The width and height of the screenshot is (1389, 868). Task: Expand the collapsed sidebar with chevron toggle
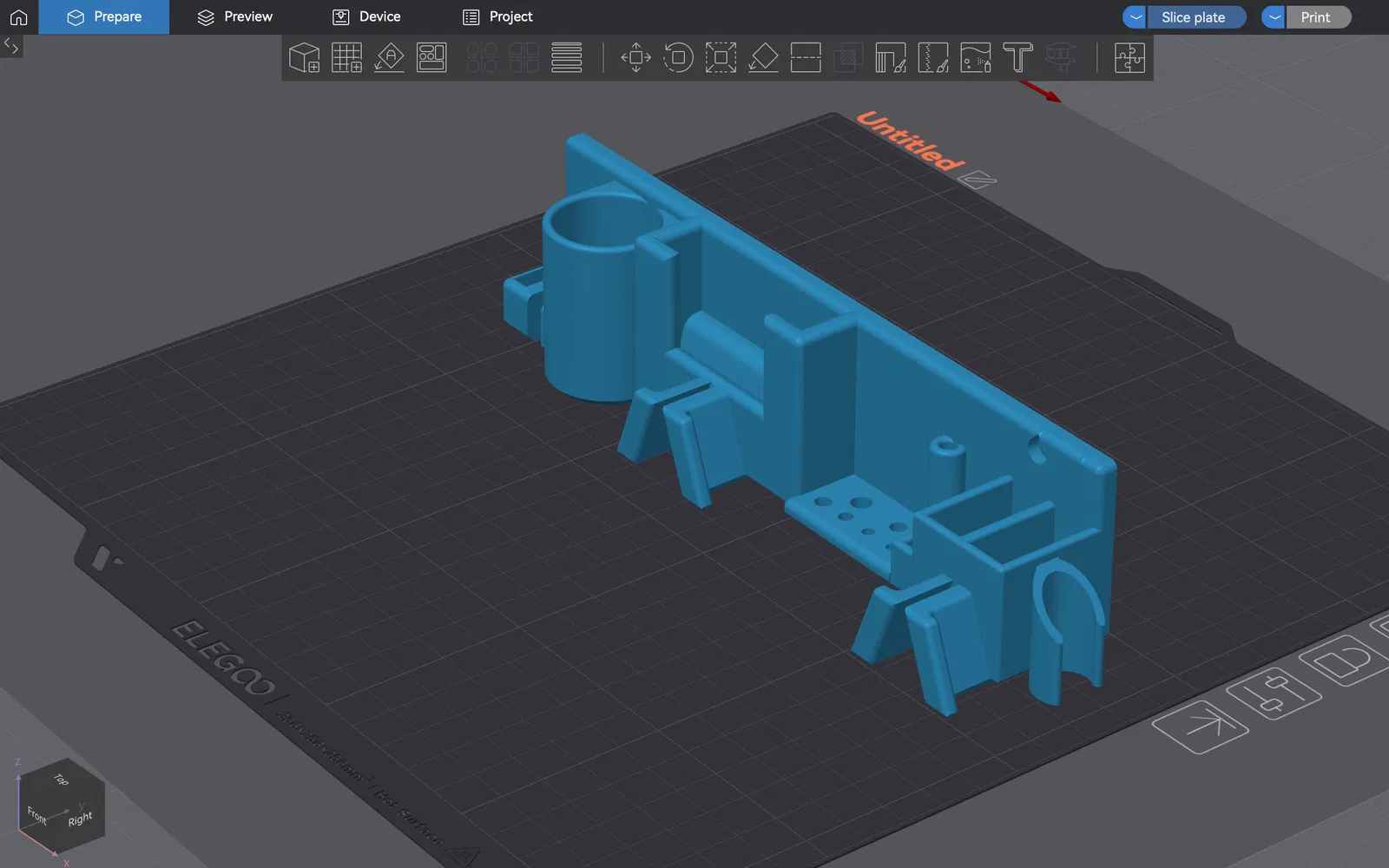point(11,45)
